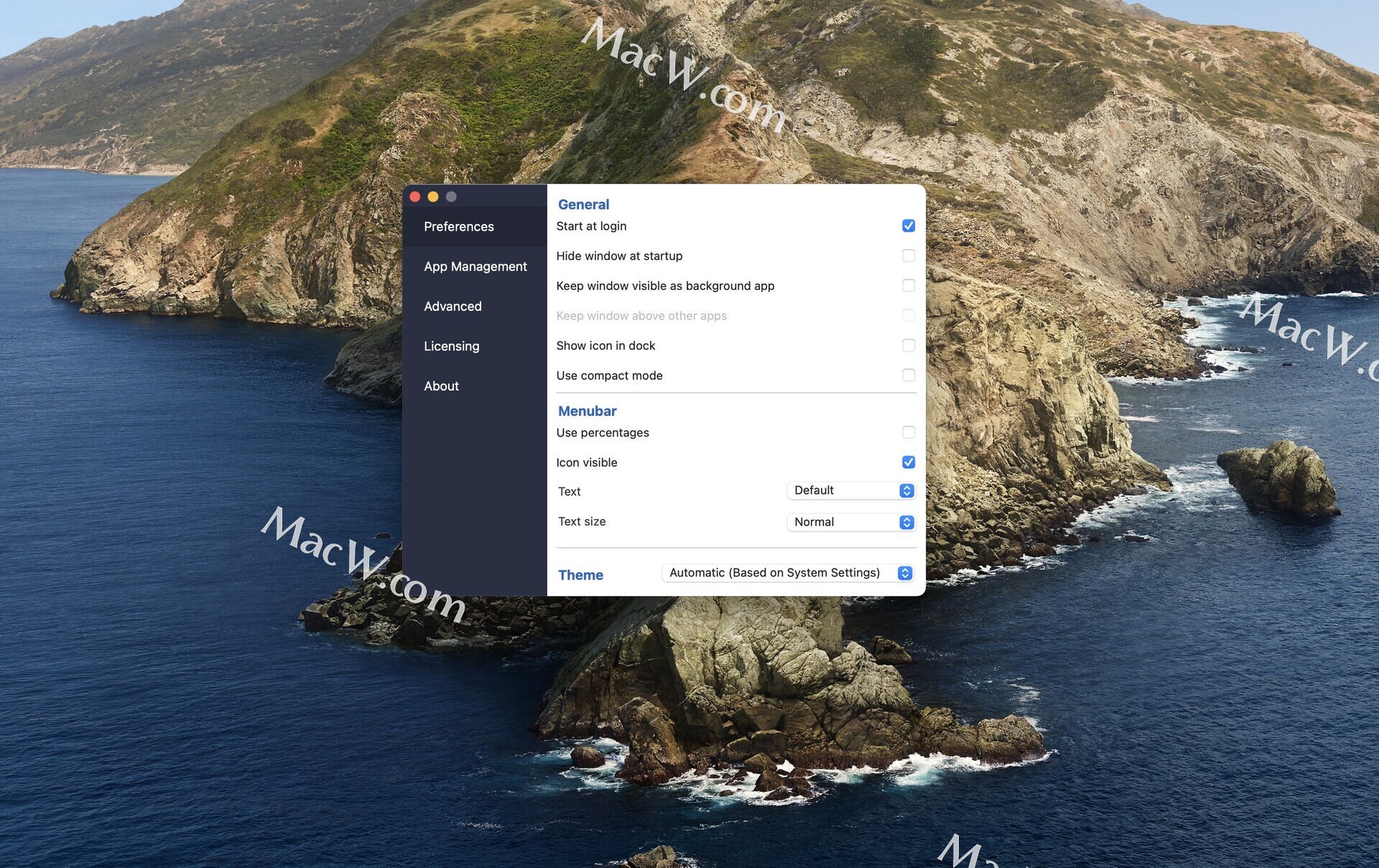Image resolution: width=1379 pixels, height=868 pixels.
Task: Uncheck the Icon visible option
Action: point(908,462)
